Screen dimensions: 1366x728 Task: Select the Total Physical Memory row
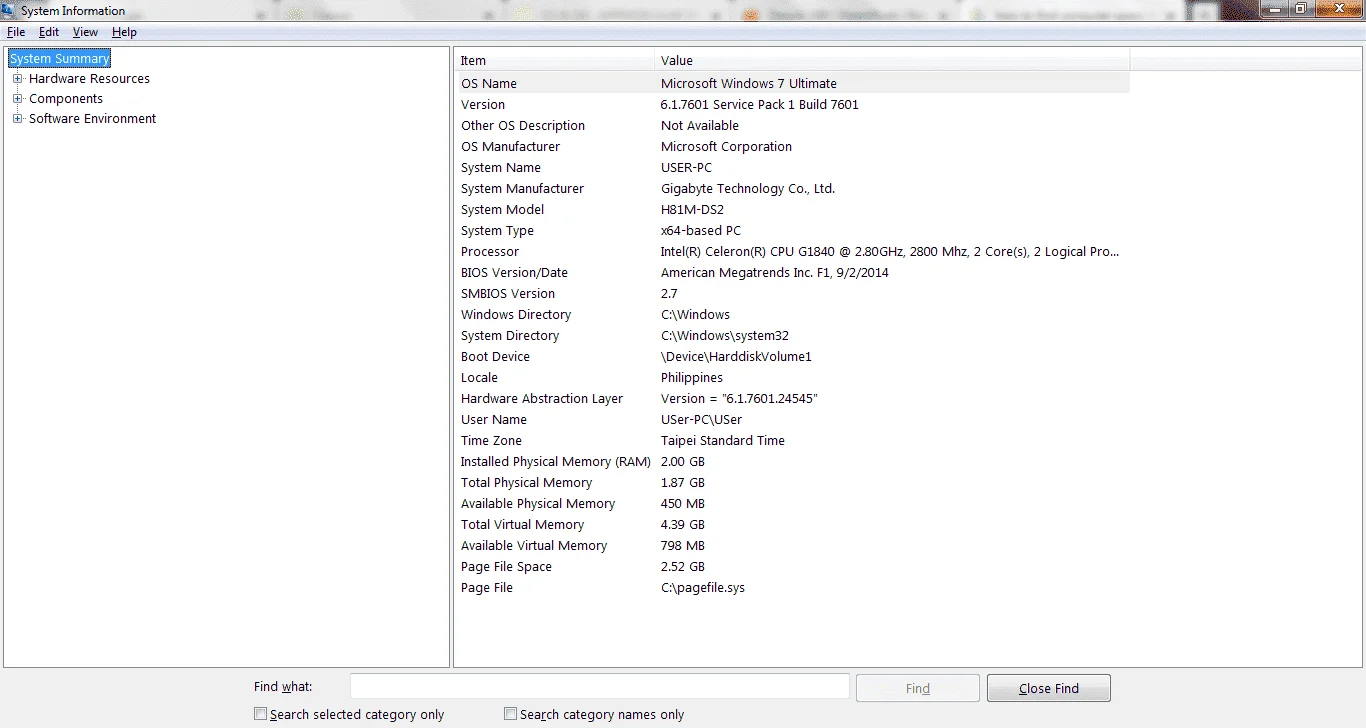coord(793,483)
